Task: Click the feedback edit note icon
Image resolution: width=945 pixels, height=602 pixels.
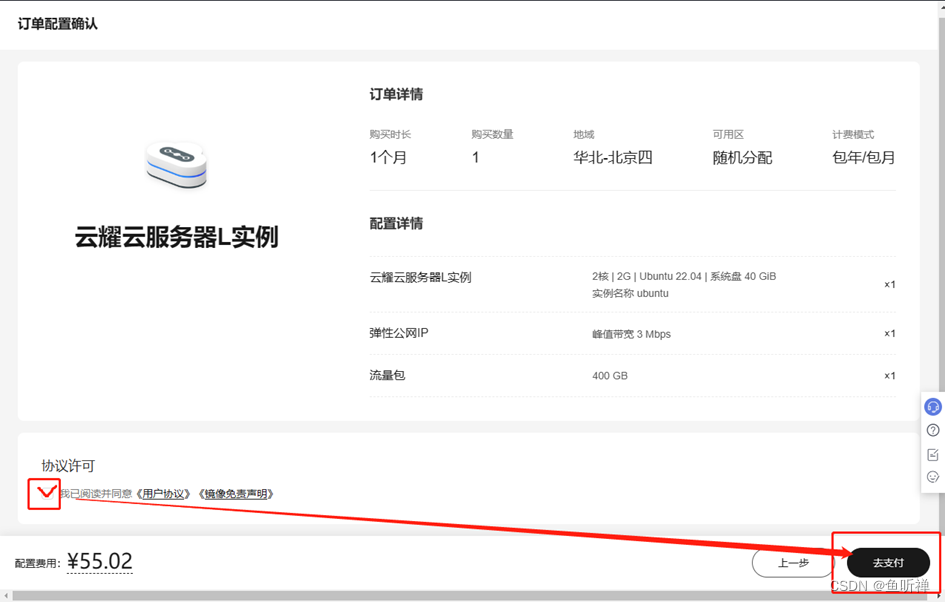Action: pos(933,454)
